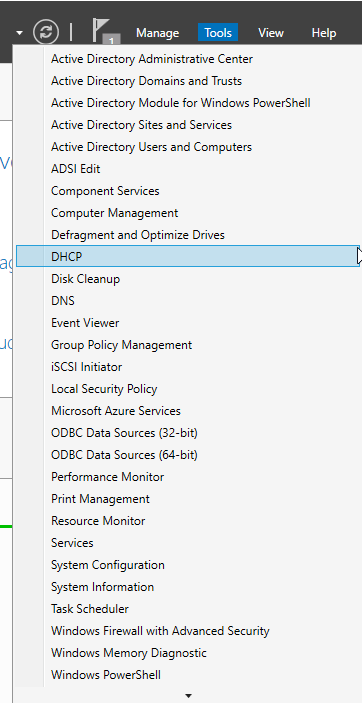Image resolution: width=362 pixels, height=703 pixels.
Task: Open Group Policy Management
Action: pyautogui.click(x=188, y=345)
